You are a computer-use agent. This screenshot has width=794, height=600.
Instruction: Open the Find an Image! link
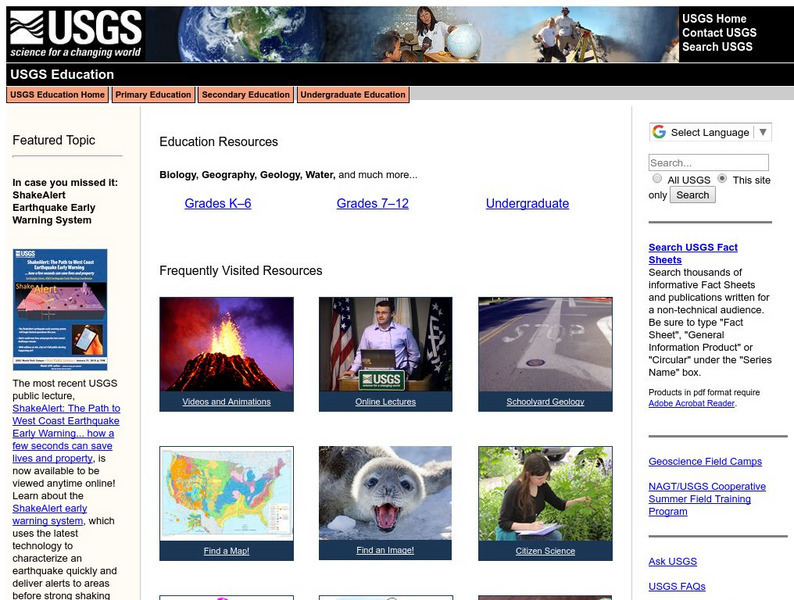(385, 550)
